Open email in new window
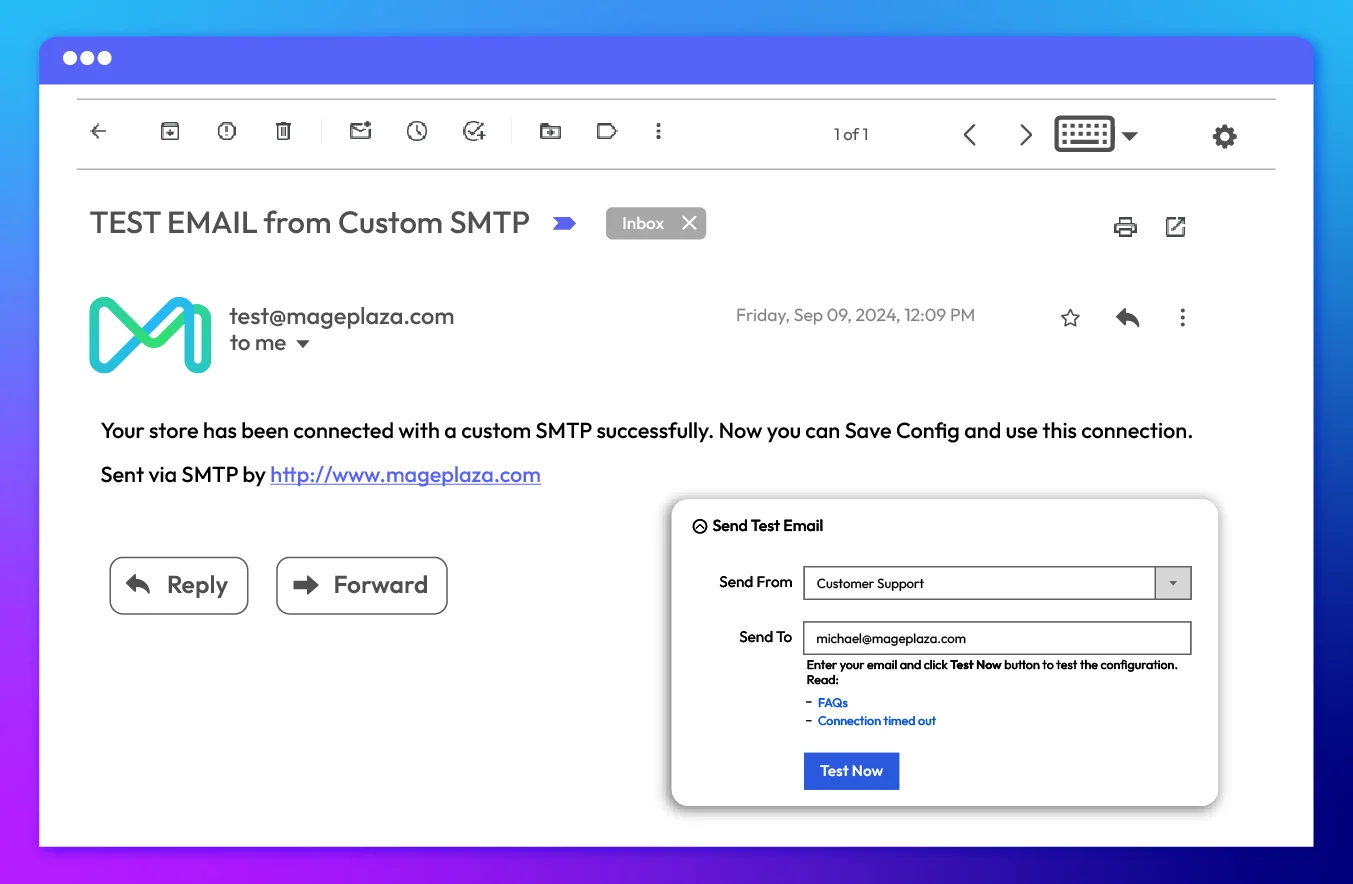The height and width of the screenshot is (884, 1353). (1176, 227)
